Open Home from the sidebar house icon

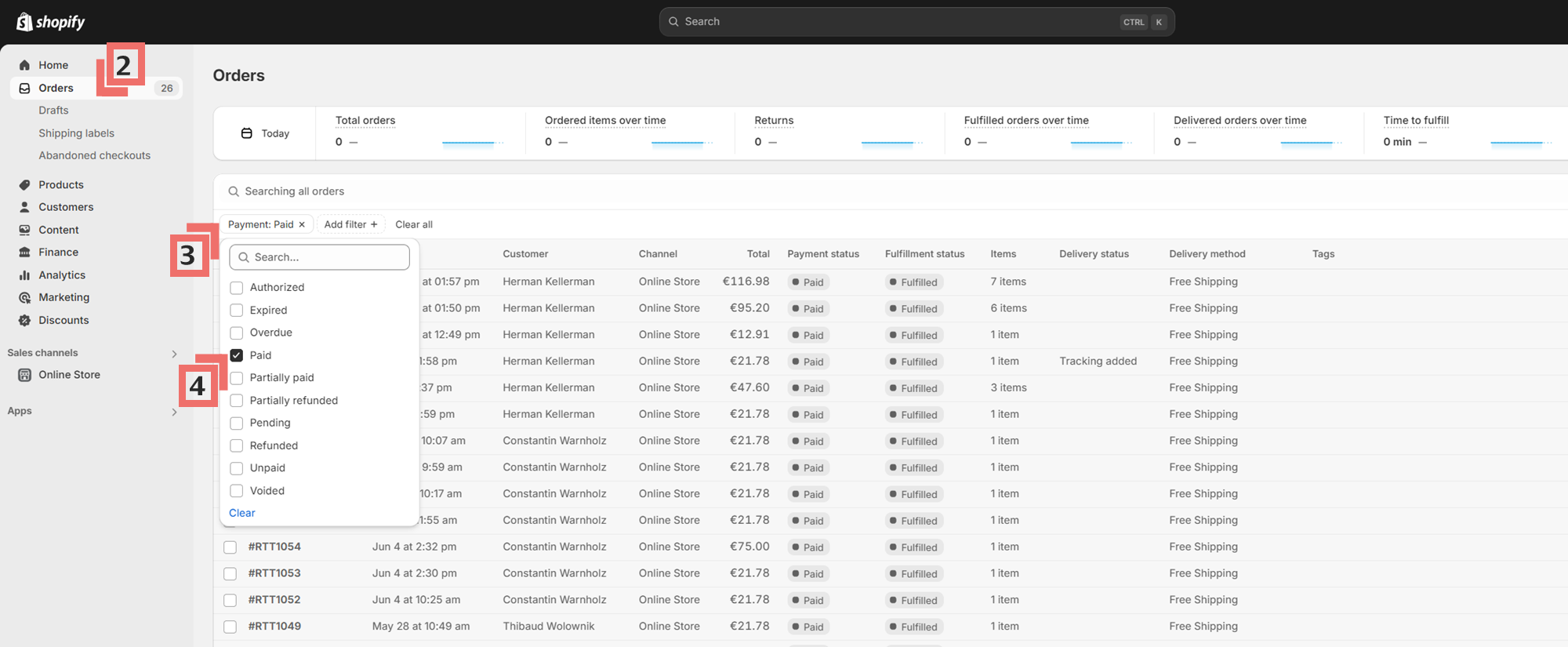24,65
